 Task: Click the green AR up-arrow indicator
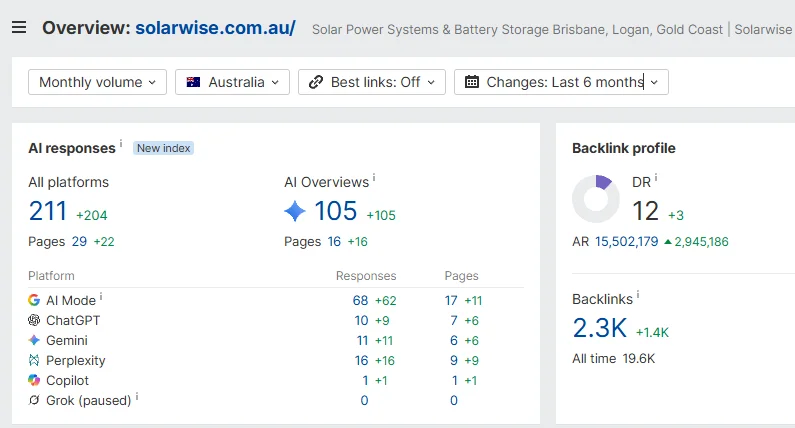tap(668, 242)
